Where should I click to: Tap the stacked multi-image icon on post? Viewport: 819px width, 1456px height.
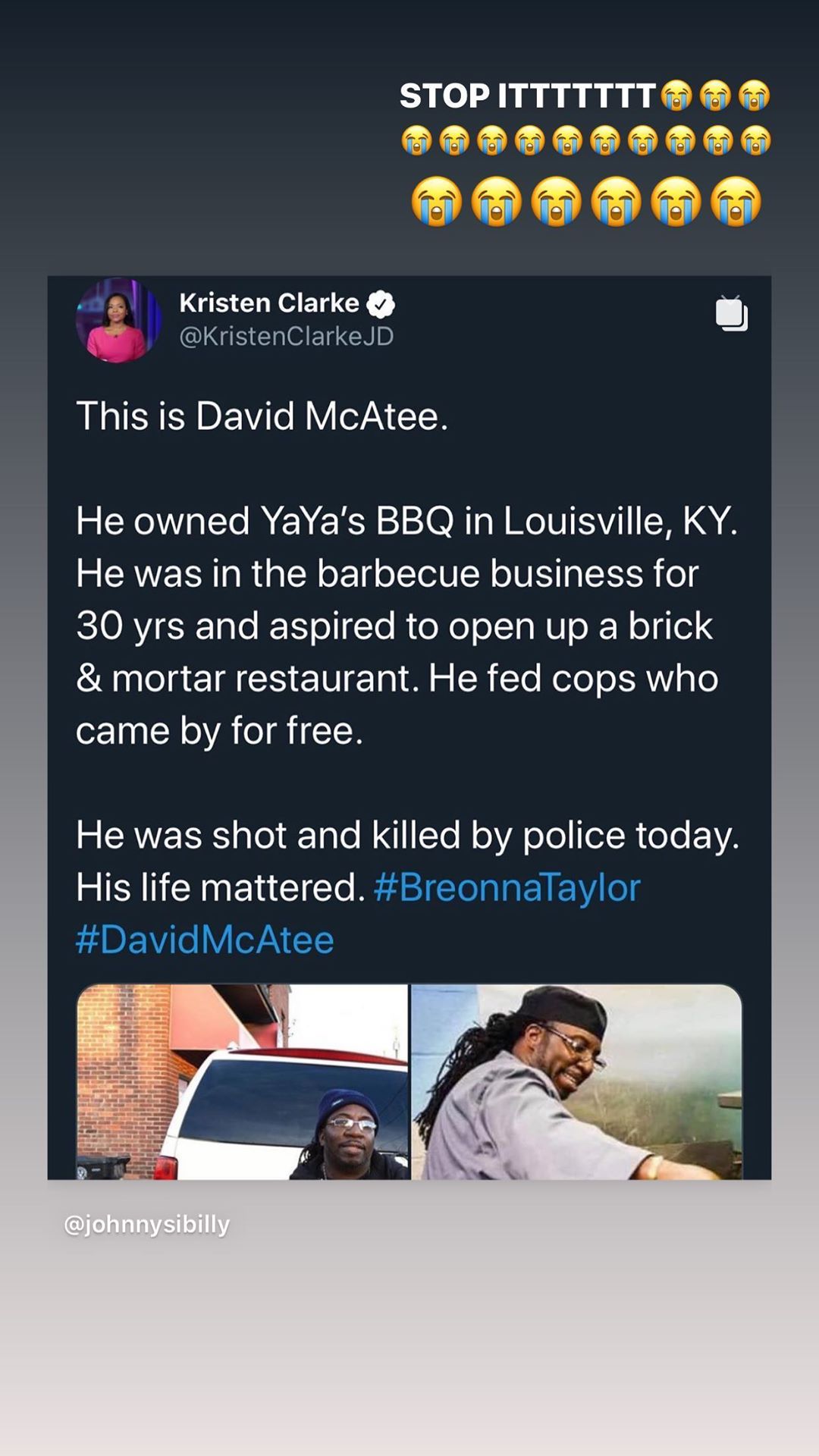731,314
